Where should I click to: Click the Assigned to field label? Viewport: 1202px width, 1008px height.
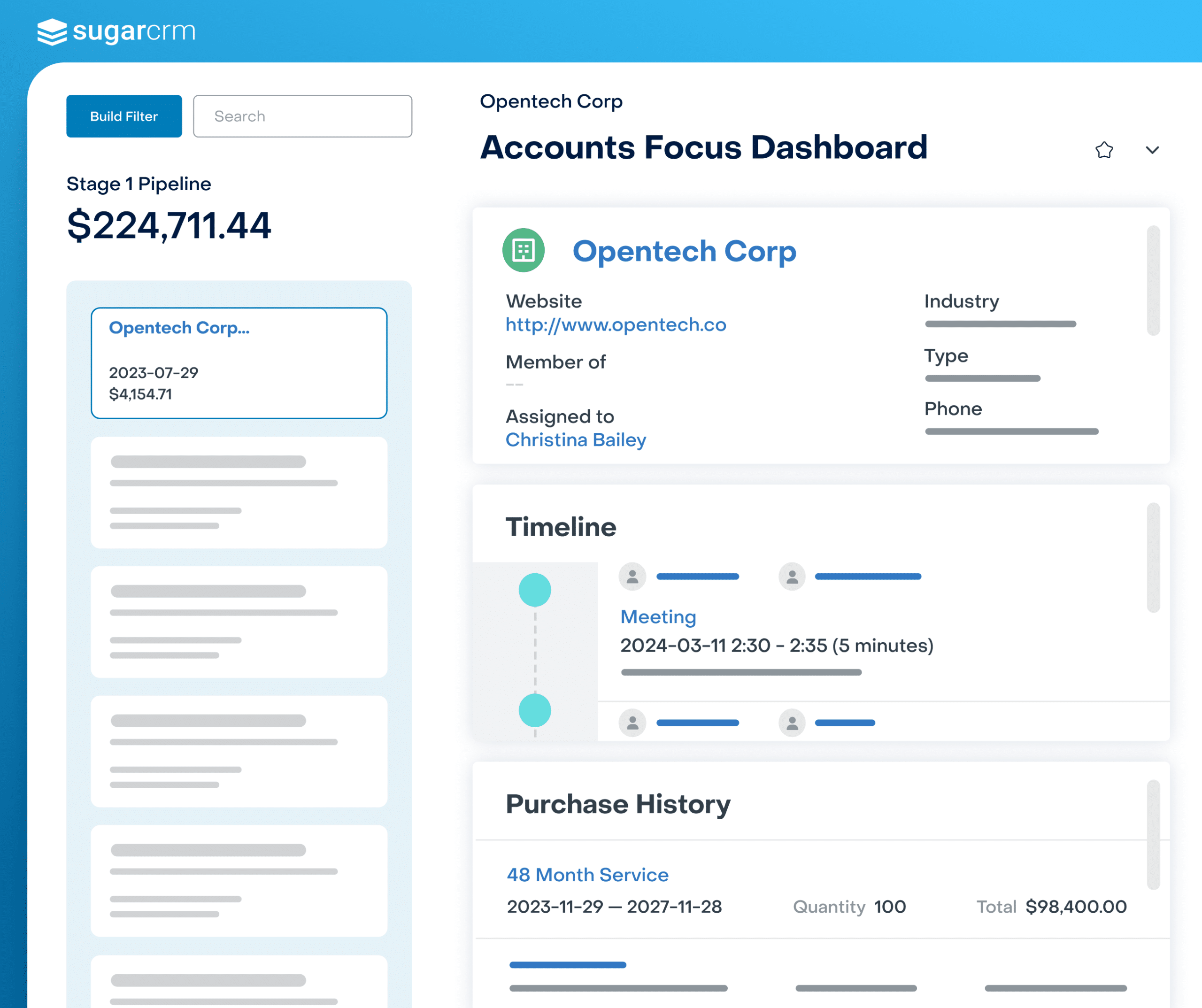560,417
